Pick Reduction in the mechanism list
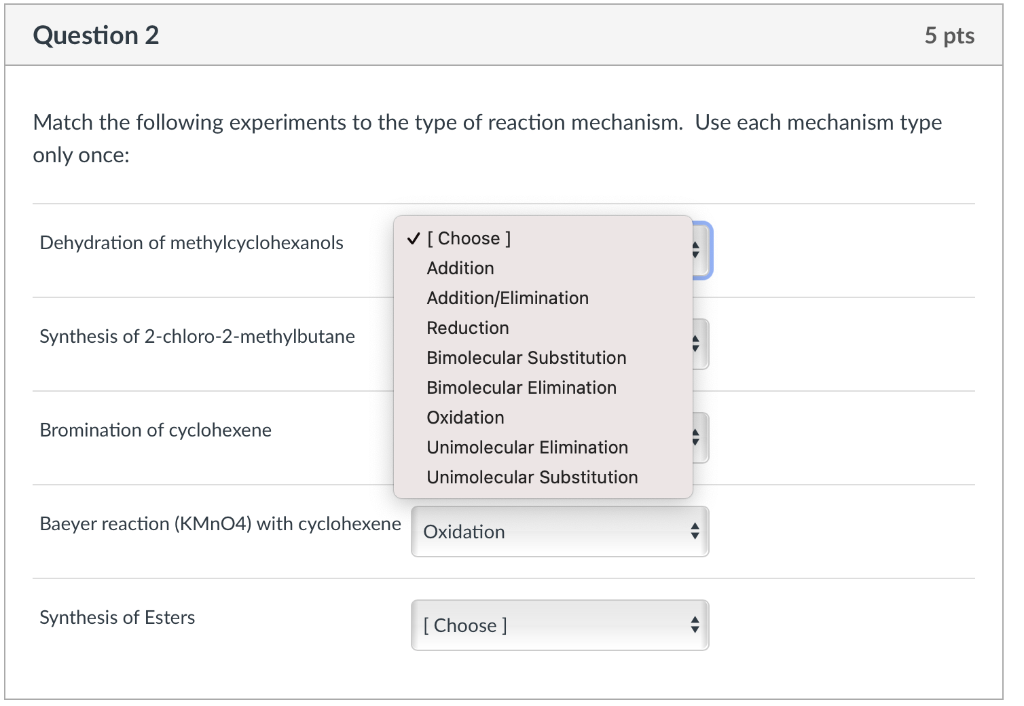1024x706 pixels. point(543,329)
